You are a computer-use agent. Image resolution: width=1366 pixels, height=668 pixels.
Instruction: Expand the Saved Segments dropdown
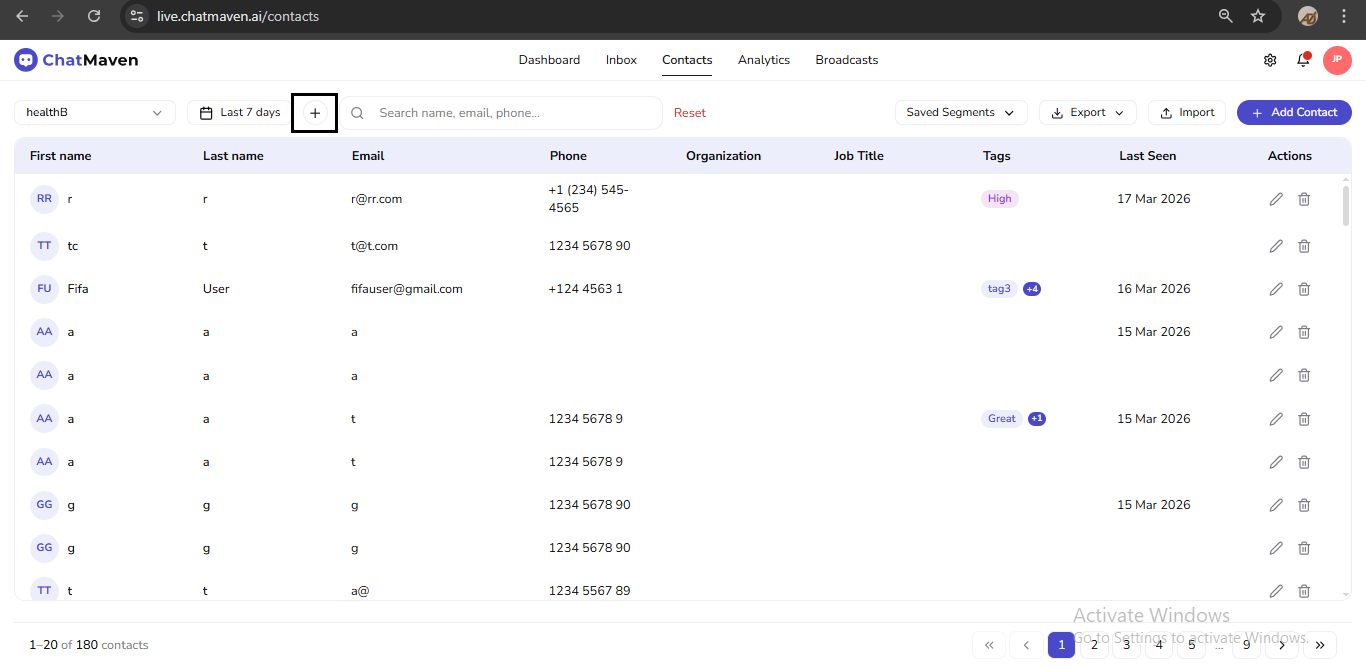point(960,112)
